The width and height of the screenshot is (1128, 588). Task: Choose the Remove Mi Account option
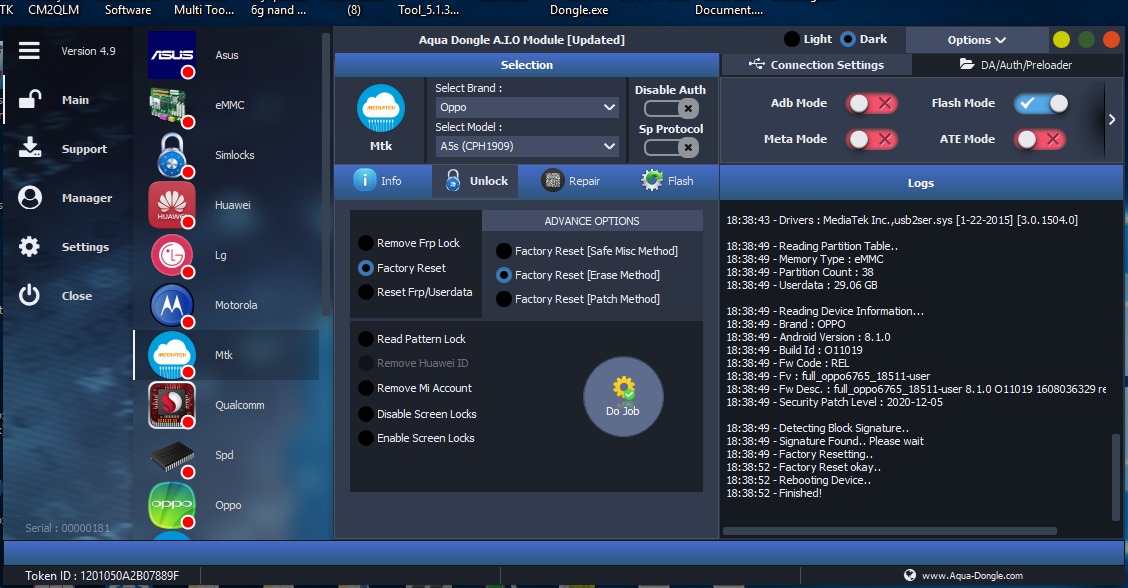pos(415,388)
